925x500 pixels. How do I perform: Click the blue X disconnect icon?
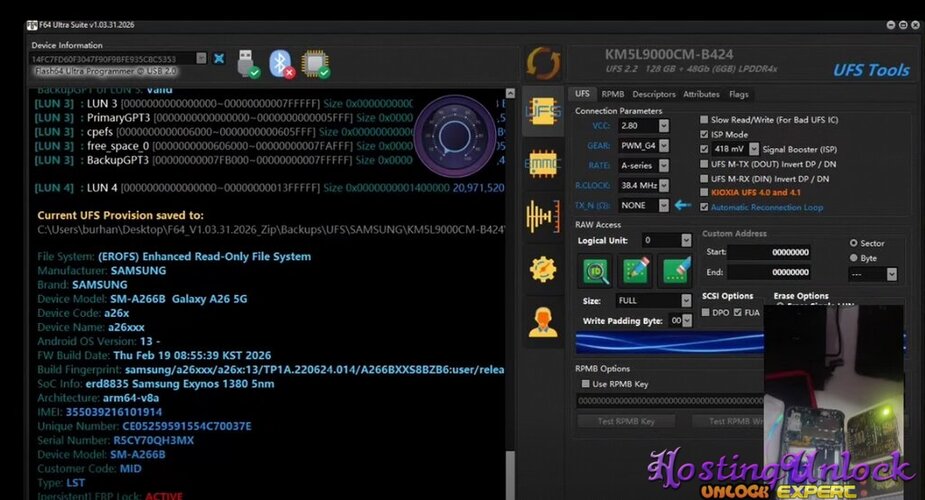(x=219, y=58)
